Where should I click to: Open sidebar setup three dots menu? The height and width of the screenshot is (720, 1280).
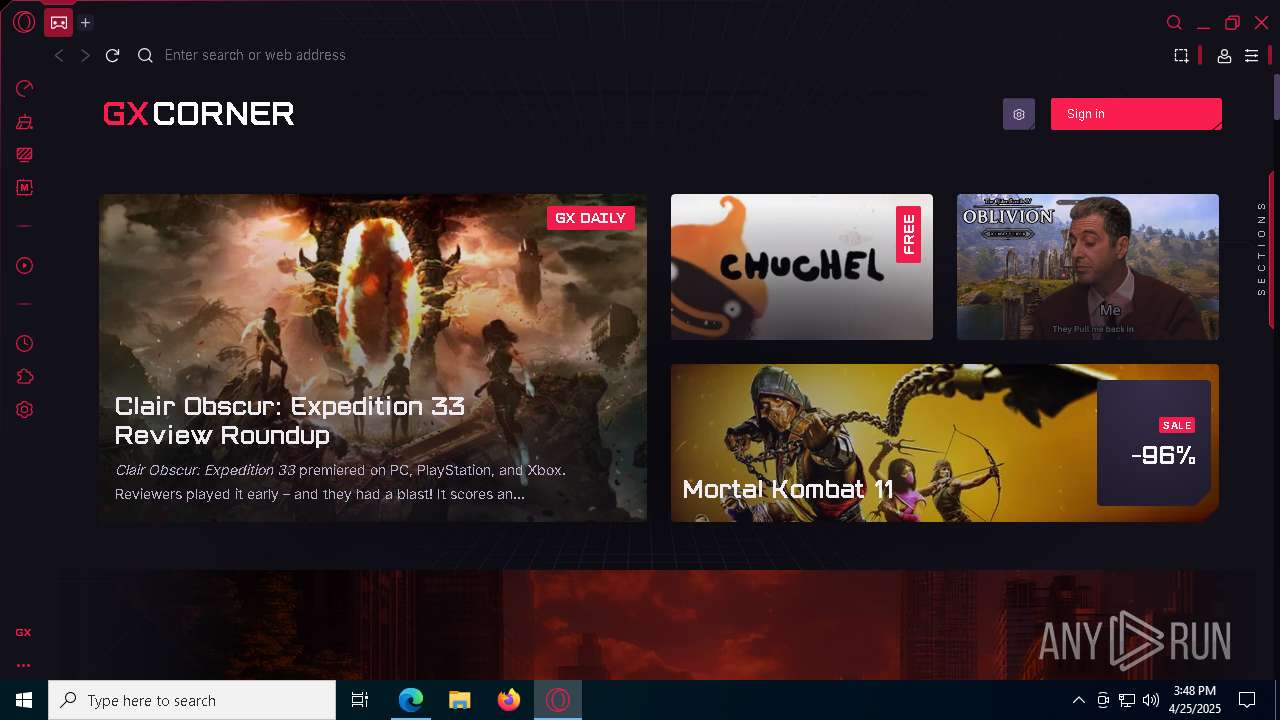[23, 665]
